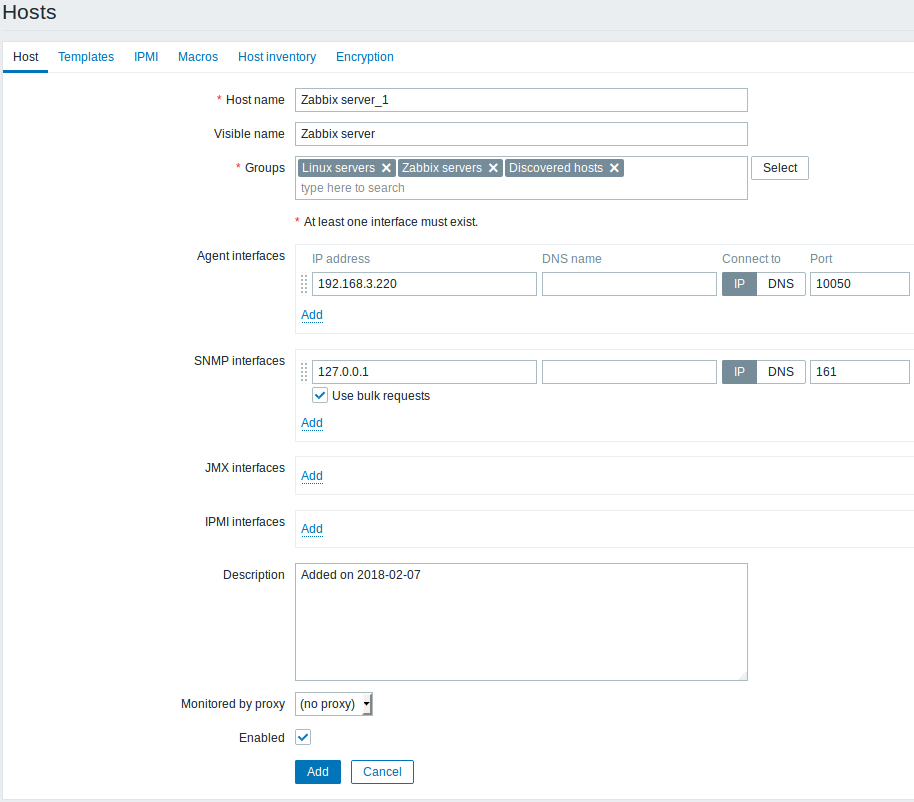
Task: Click the Groups search field
Action: coord(521,188)
